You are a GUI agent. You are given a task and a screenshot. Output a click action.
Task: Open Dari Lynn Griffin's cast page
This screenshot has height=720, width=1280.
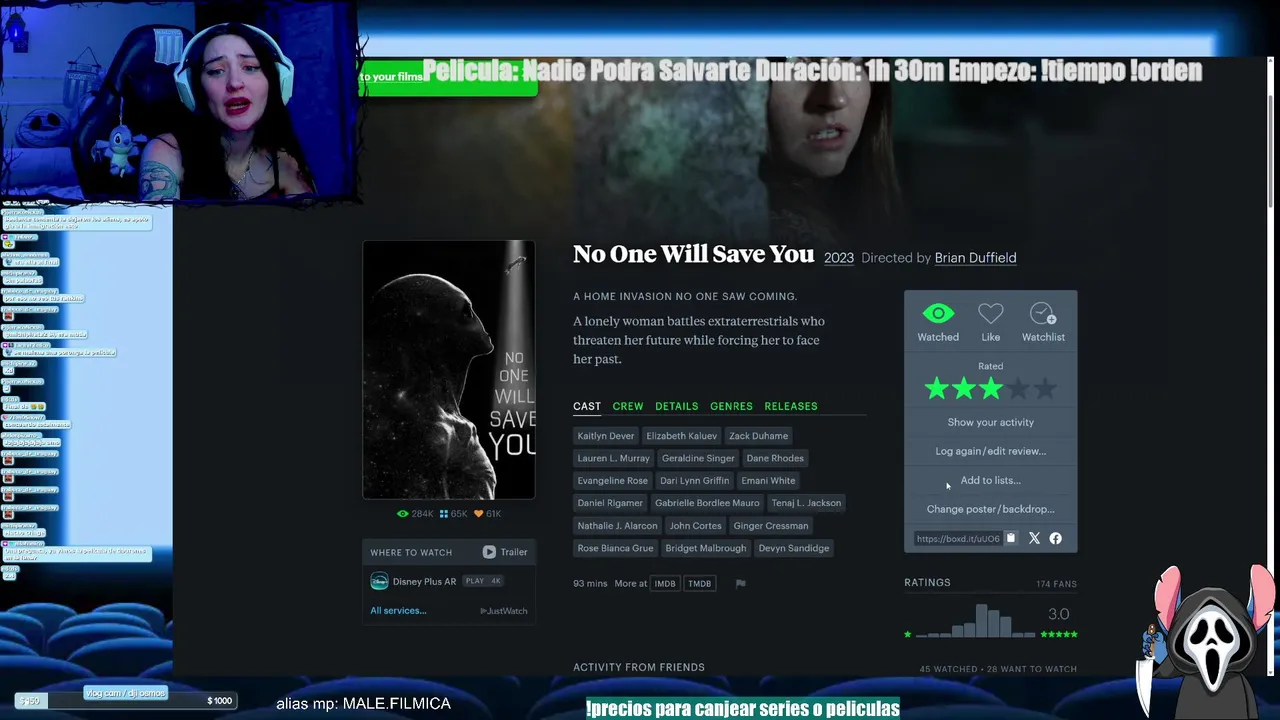(x=695, y=481)
